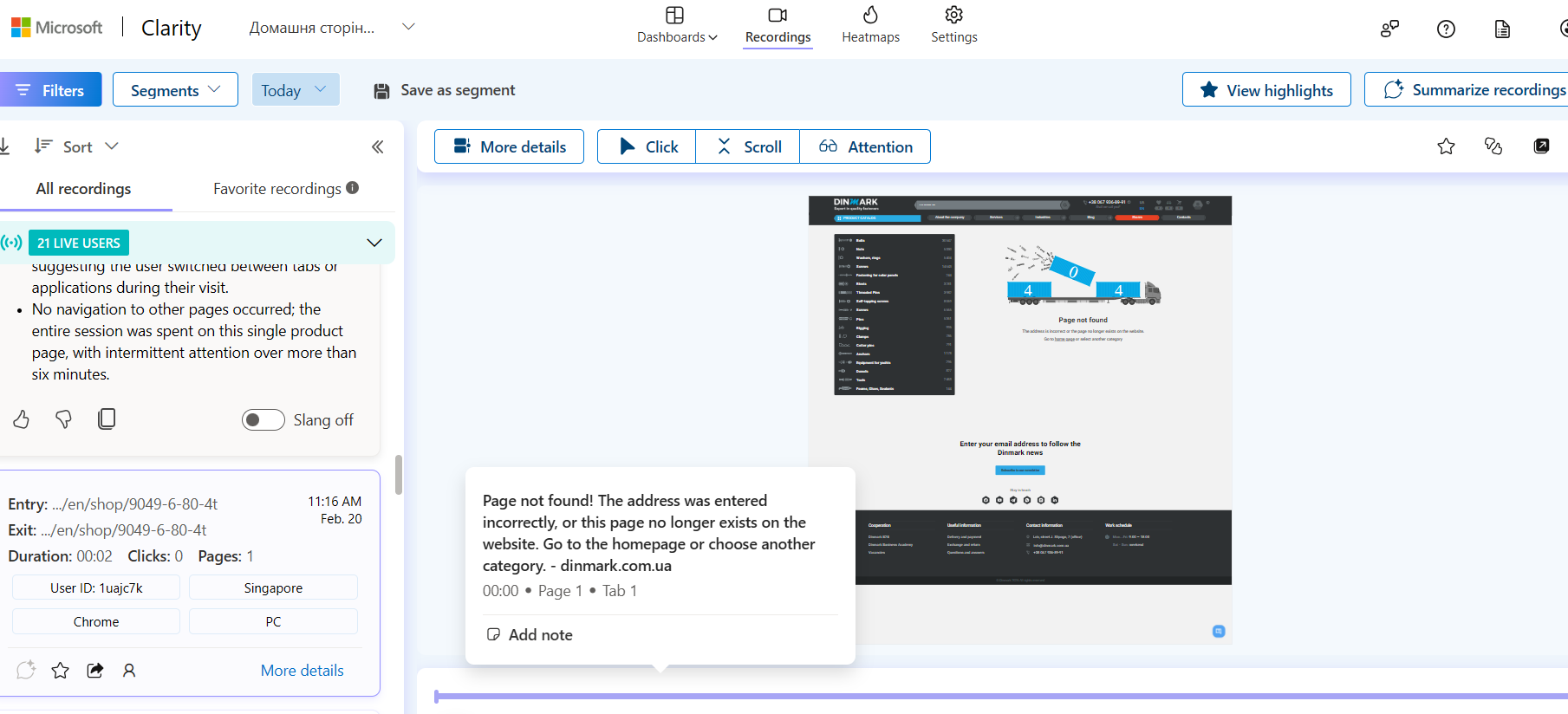The width and height of the screenshot is (1568, 714).
Task: Open chat widget in the recorded page
Action: [1219, 631]
